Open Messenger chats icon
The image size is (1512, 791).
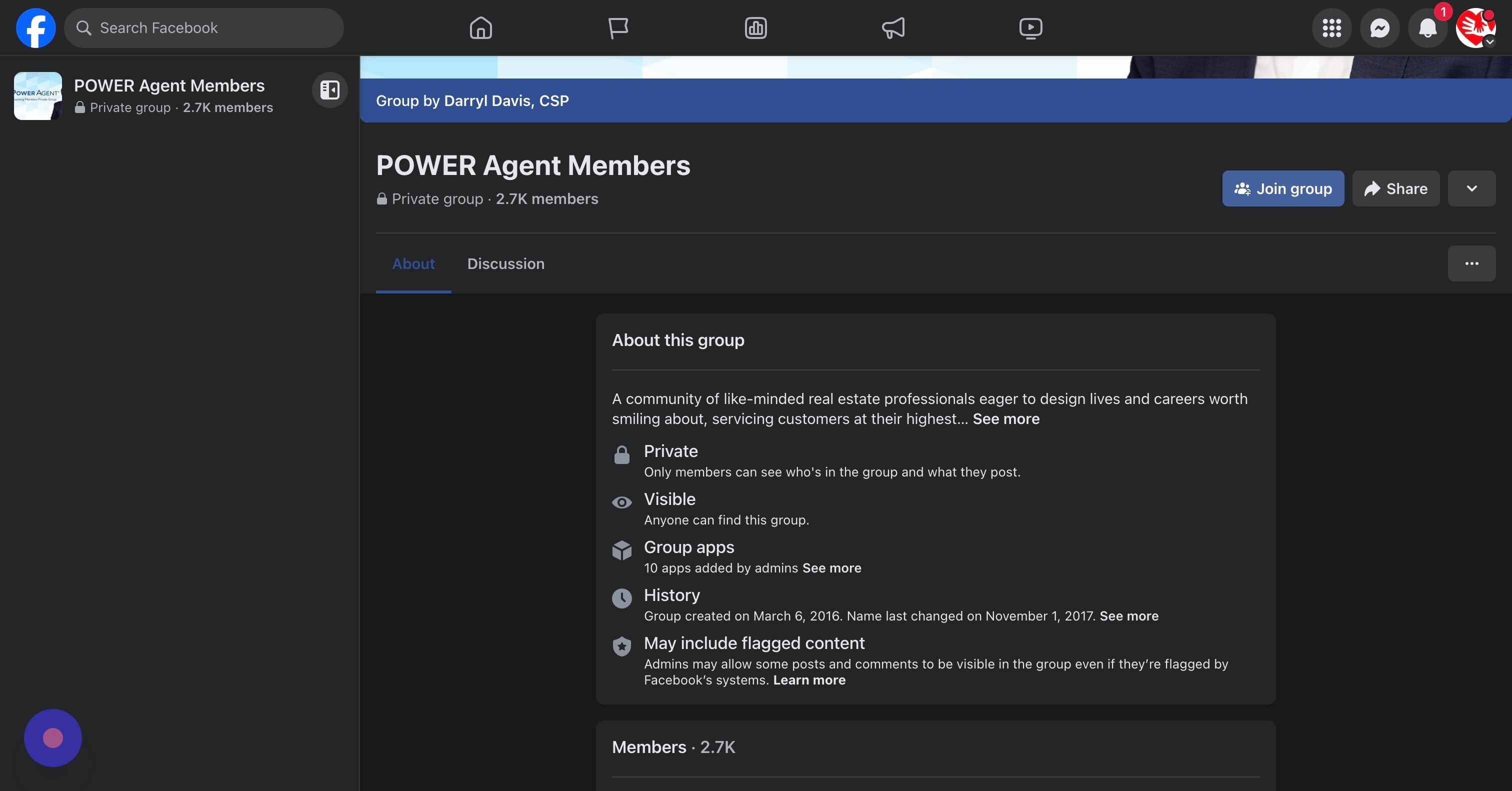(x=1379, y=27)
